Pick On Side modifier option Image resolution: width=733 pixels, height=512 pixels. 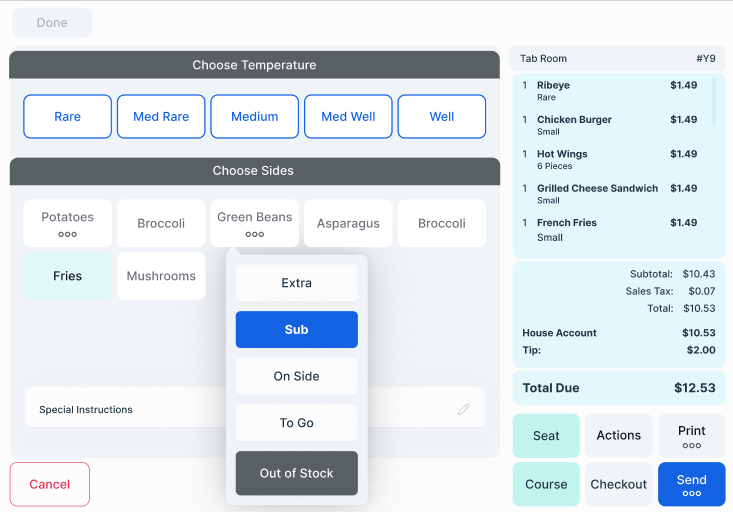pyautogui.click(x=296, y=376)
